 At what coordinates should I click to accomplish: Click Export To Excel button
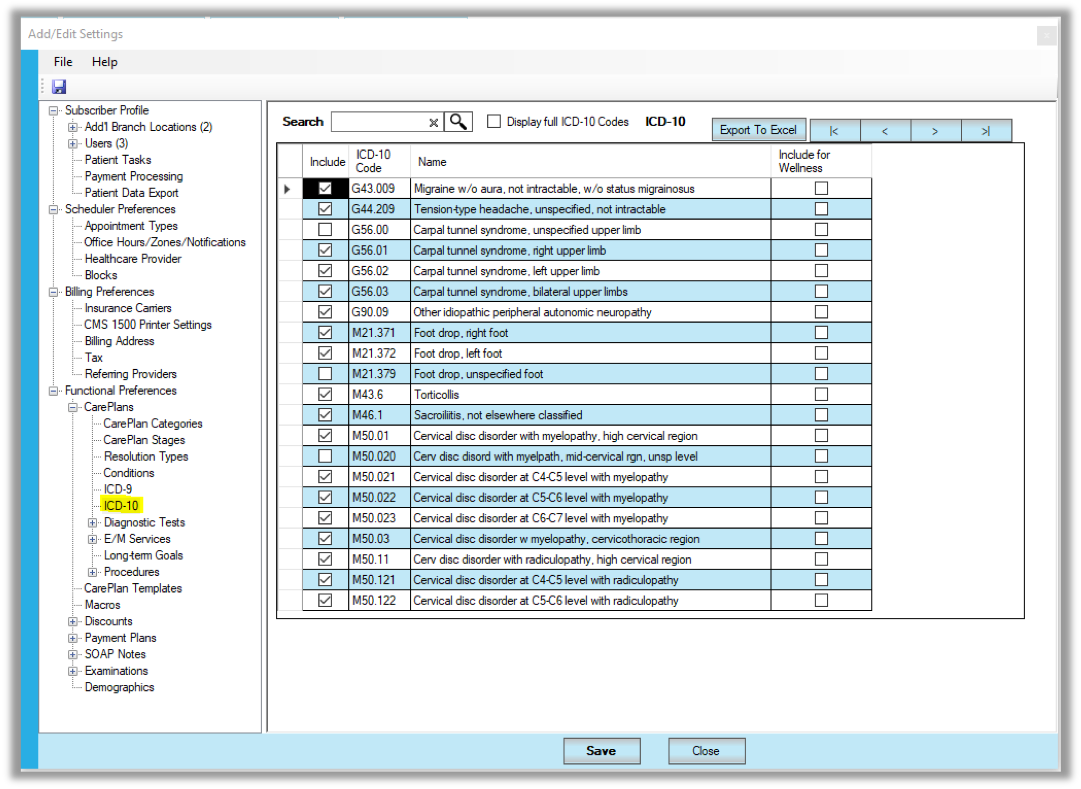(x=758, y=130)
